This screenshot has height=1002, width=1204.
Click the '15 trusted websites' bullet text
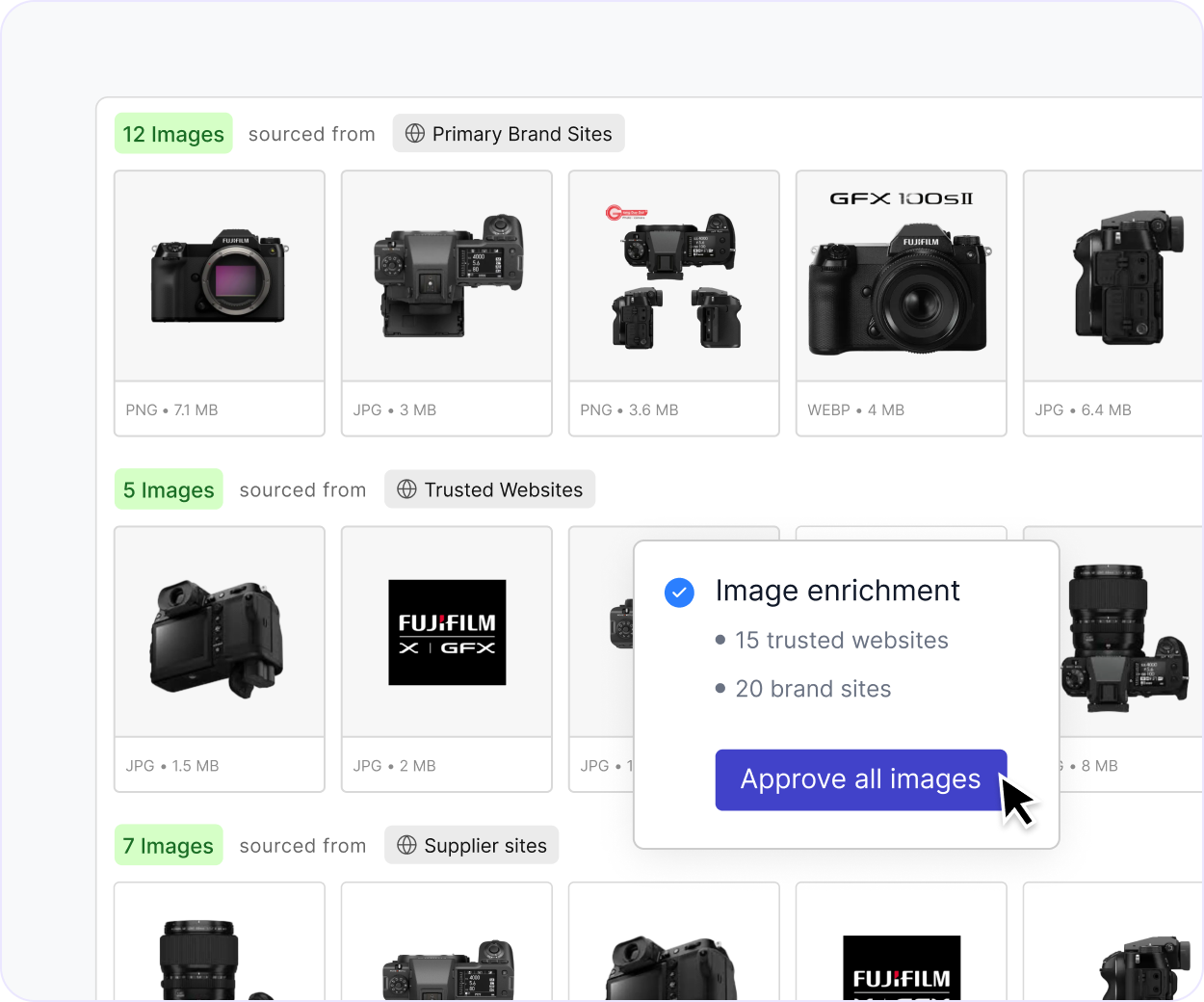coord(842,641)
